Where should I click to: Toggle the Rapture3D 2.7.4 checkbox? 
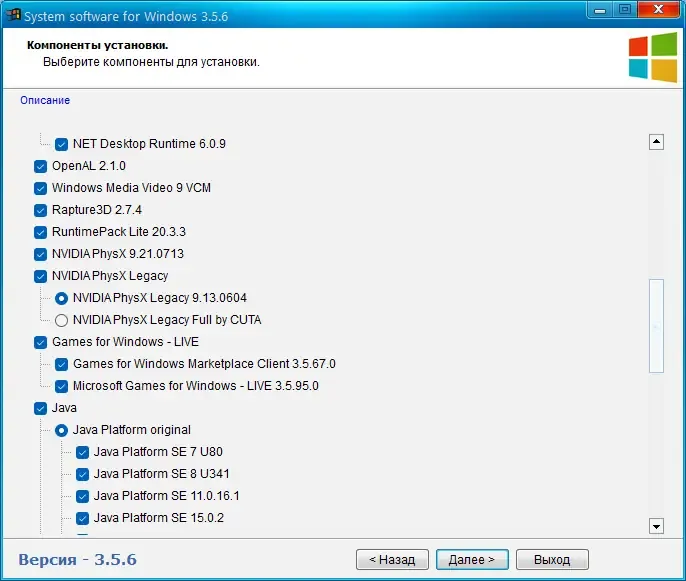click(x=40, y=210)
